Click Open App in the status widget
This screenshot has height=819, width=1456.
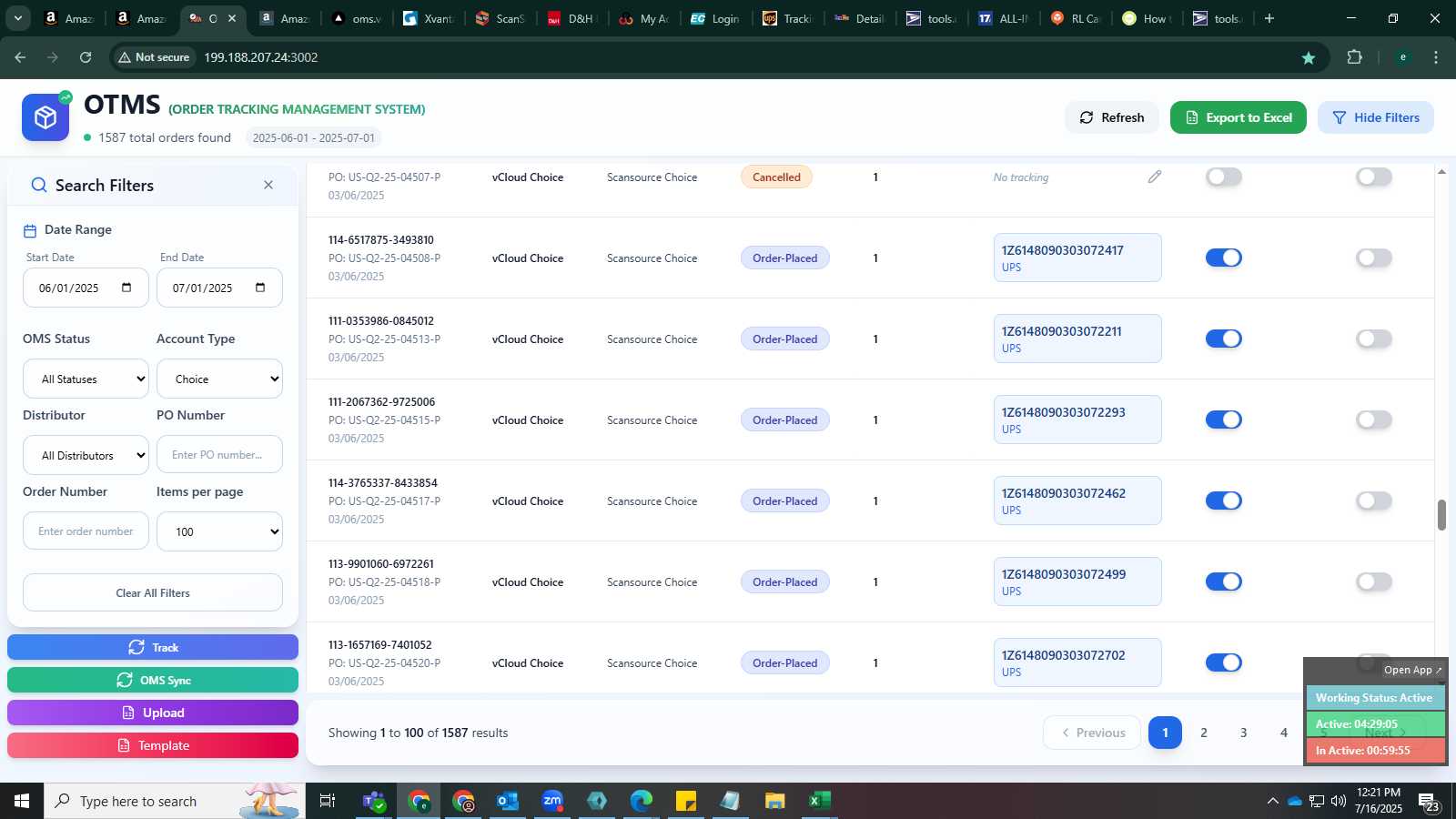pyautogui.click(x=1412, y=670)
